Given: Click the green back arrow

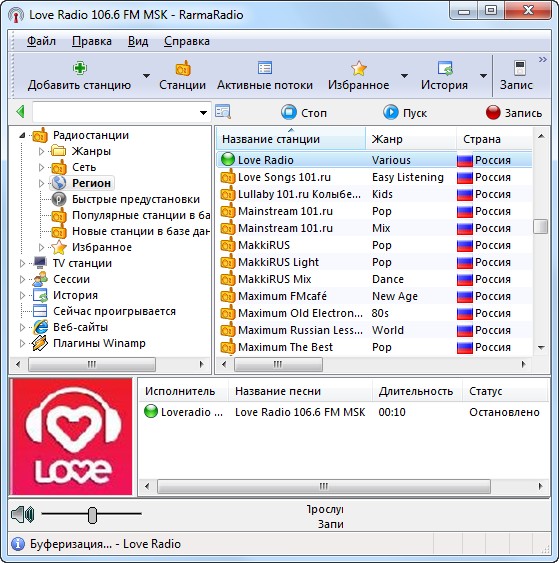Looking at the screenshot, I should 20,112.
